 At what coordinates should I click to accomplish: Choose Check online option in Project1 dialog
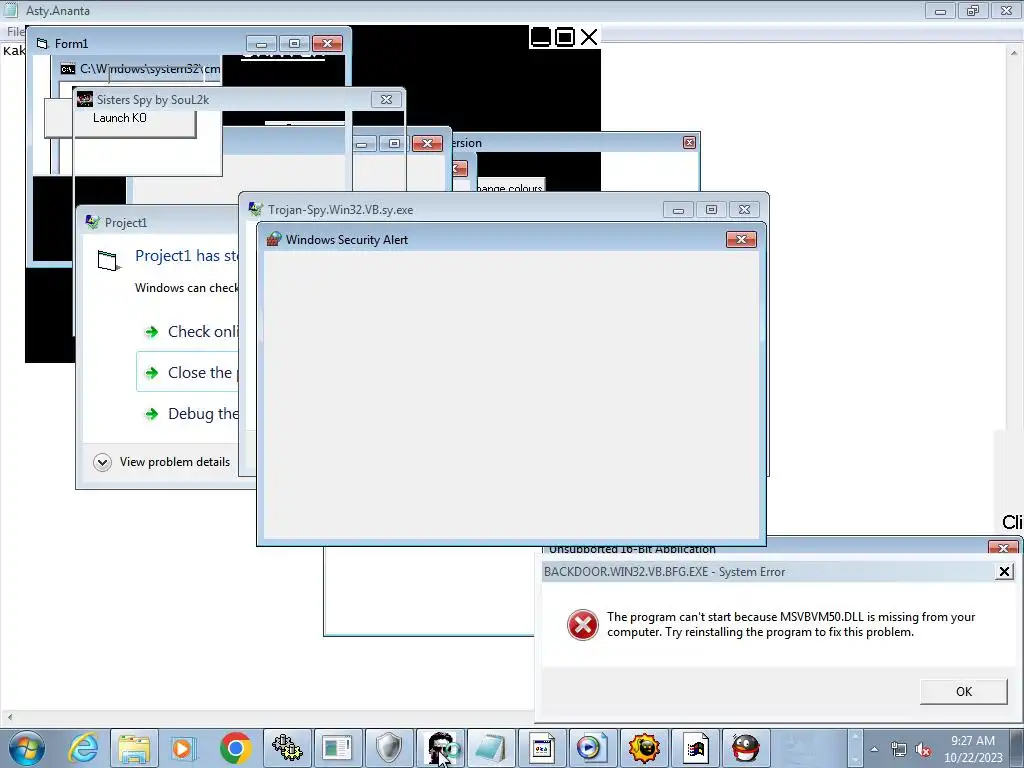[x=188, y=332]
